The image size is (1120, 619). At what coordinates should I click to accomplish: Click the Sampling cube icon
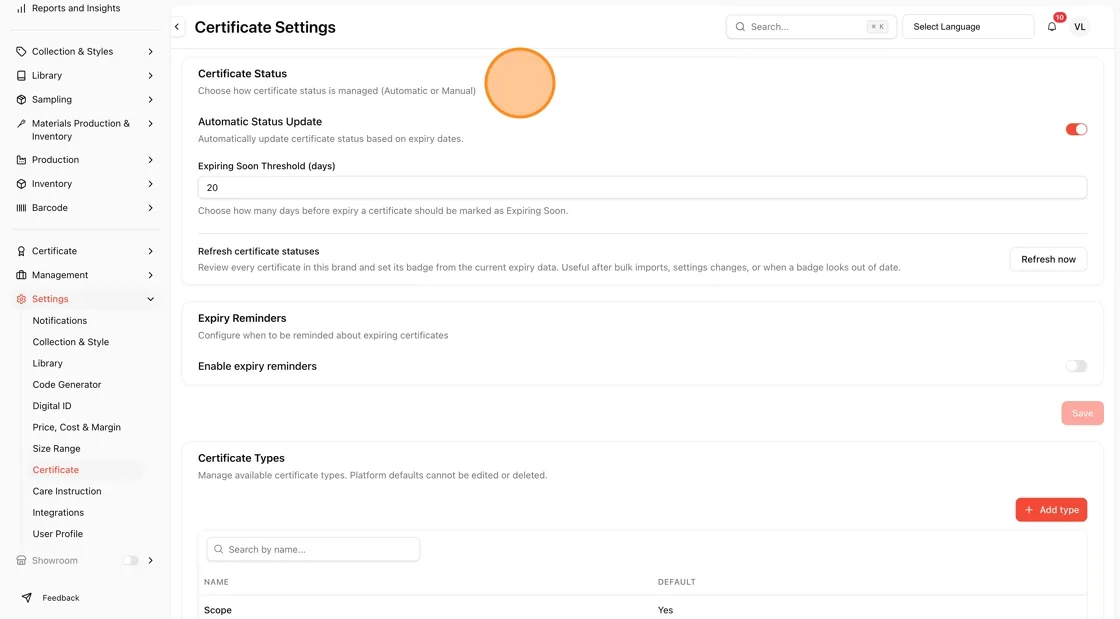click(x=21, y=100)
